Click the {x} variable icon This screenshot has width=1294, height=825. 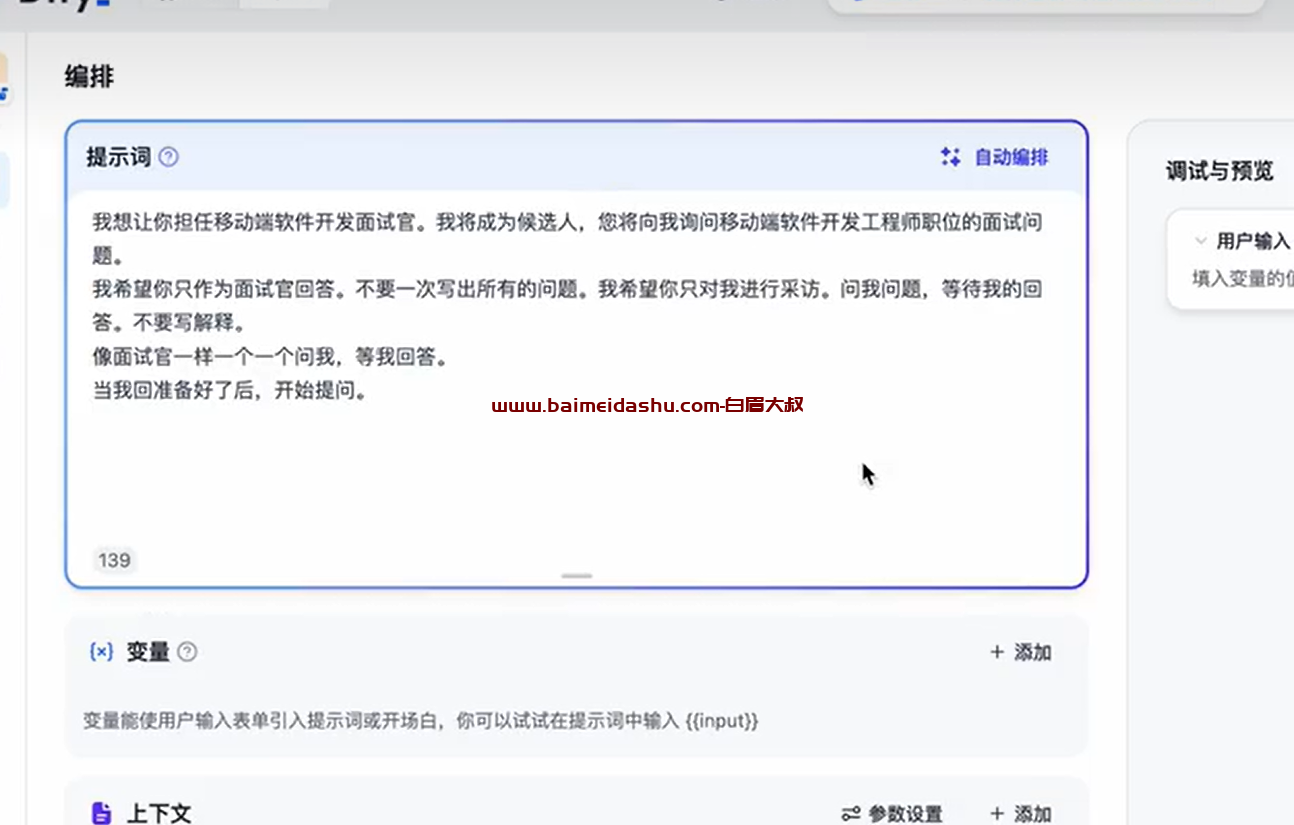pos(101,652)
